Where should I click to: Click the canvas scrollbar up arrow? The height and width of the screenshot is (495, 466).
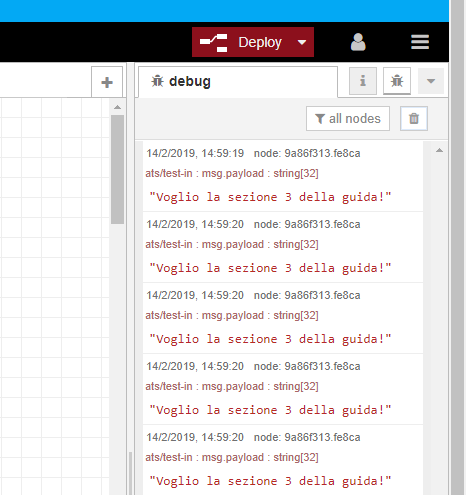117,107
